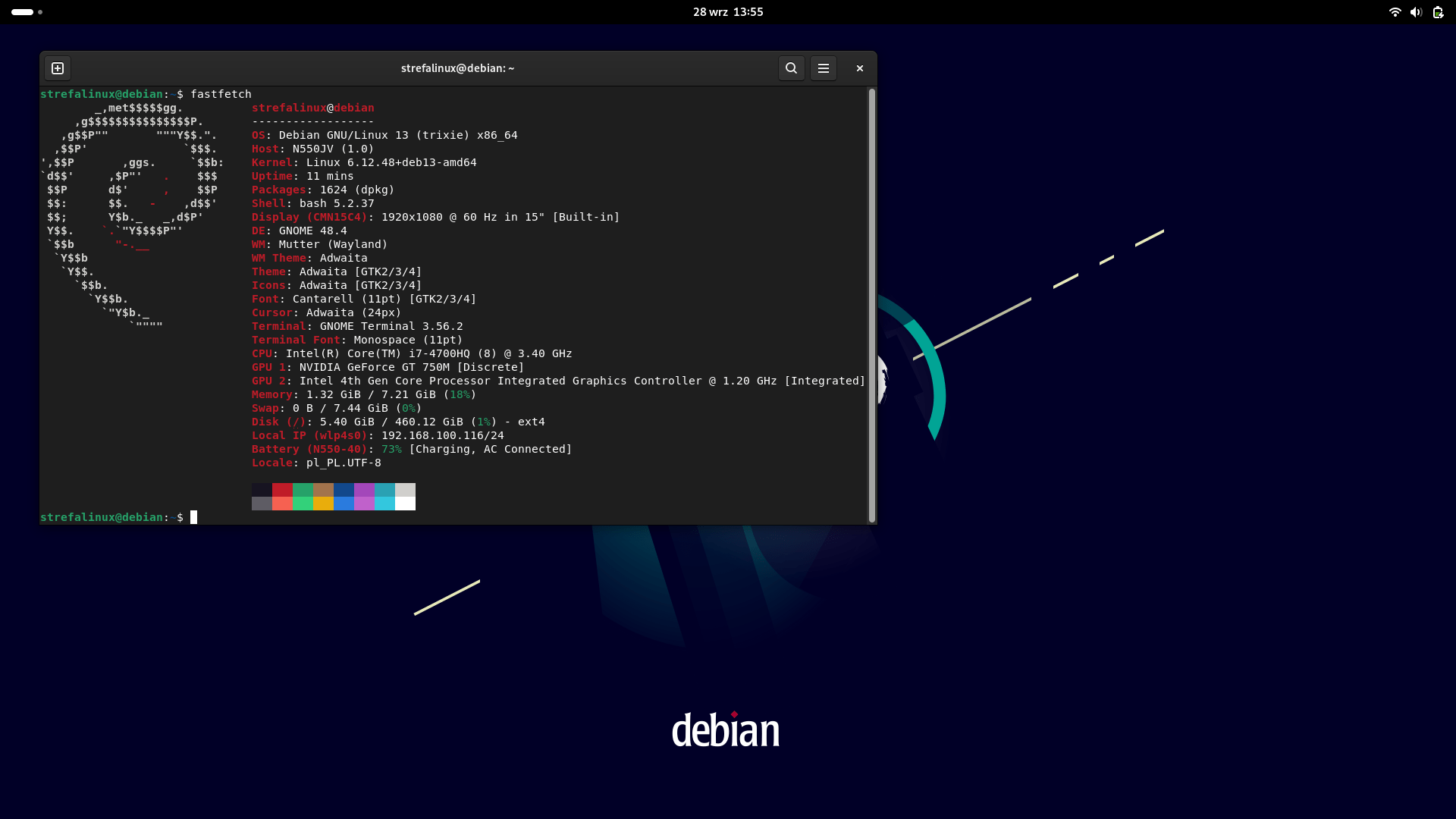1456x819 pixels.
Task: Click the Display line 1920x1080 @ 60 Hz
Action: click(435, 217)
